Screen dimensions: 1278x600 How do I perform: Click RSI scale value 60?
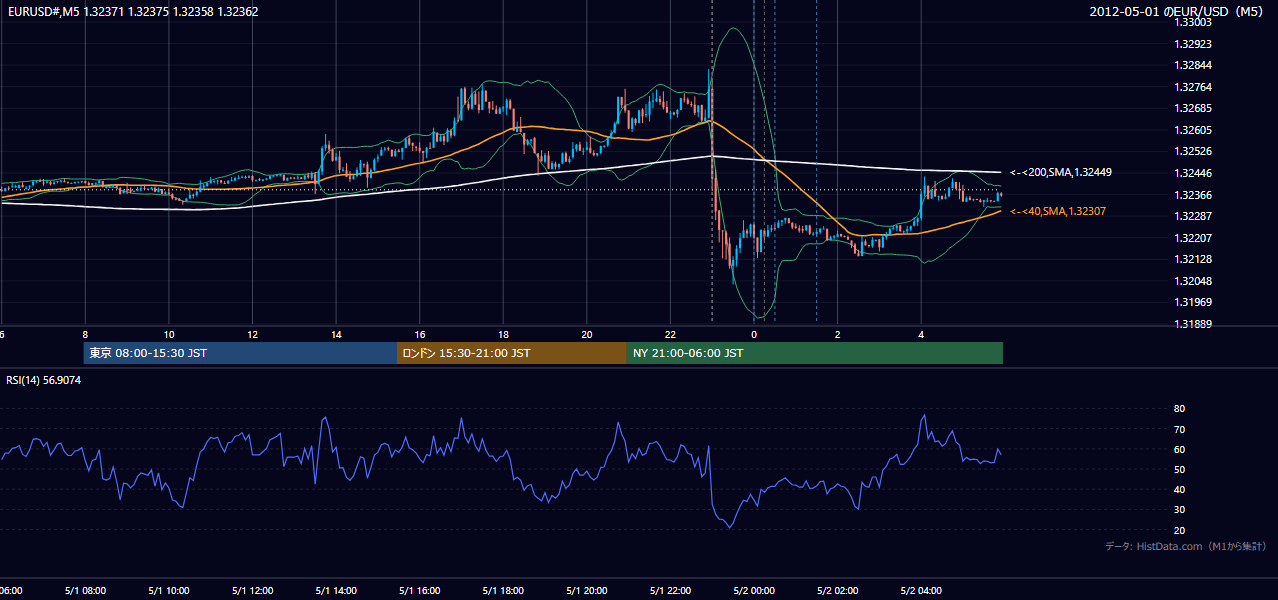click(1179, 449)
